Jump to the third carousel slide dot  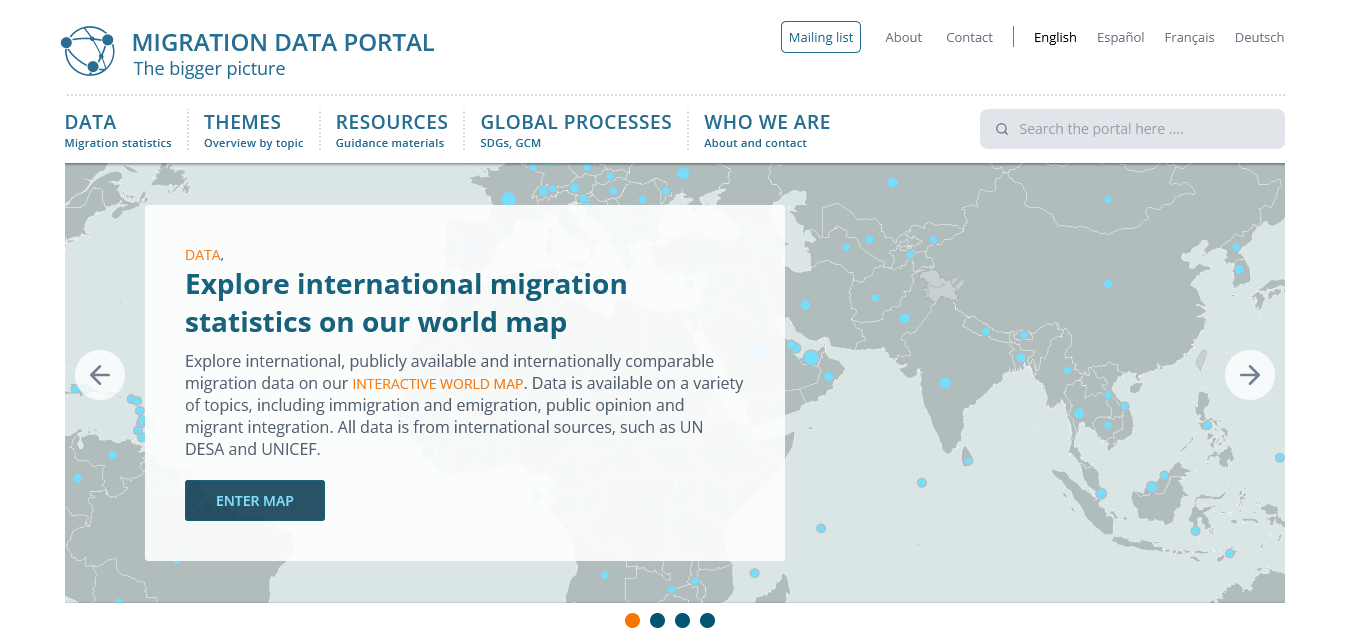click(682, 620)
